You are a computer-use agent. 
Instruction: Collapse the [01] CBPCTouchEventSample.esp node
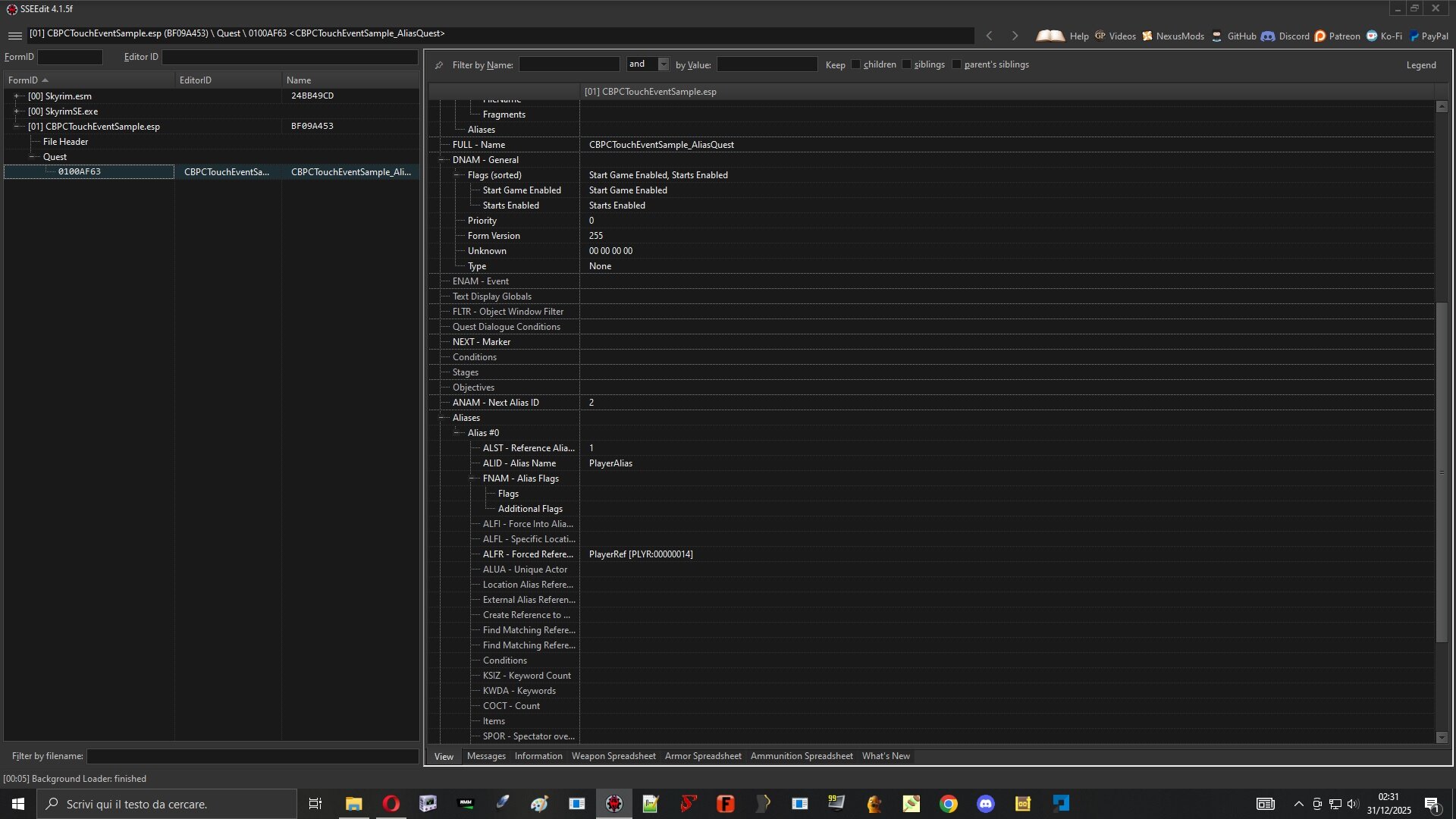17,127
